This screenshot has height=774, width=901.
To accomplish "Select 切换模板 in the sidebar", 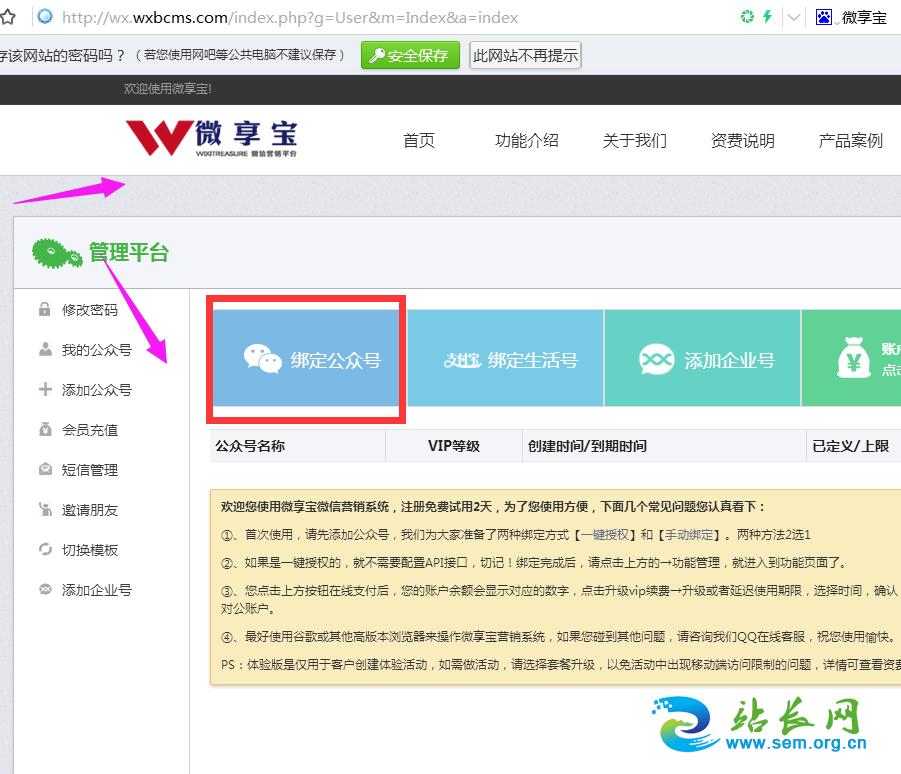I will (x=90, y=550).
